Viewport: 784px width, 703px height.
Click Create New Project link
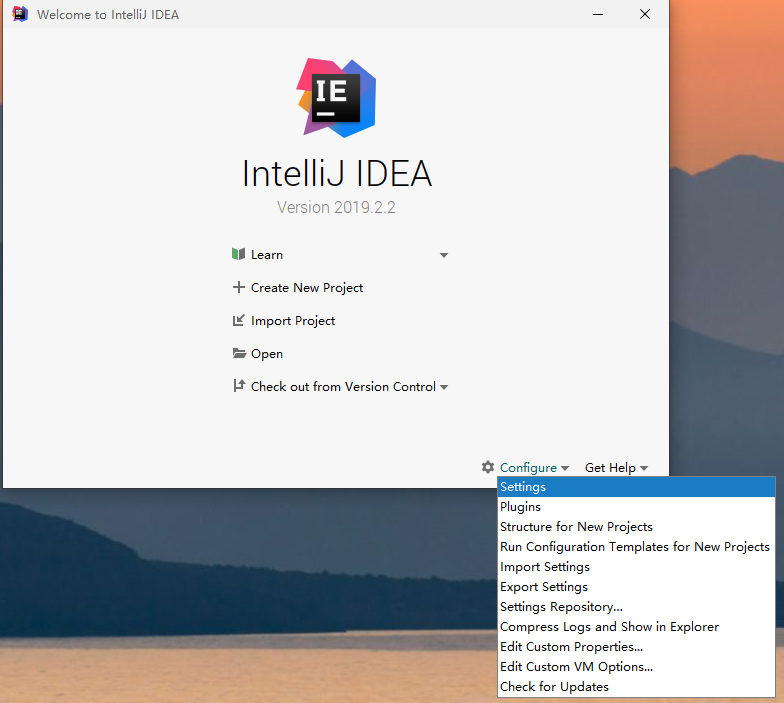pyautogui.click(x=307, y=288)
